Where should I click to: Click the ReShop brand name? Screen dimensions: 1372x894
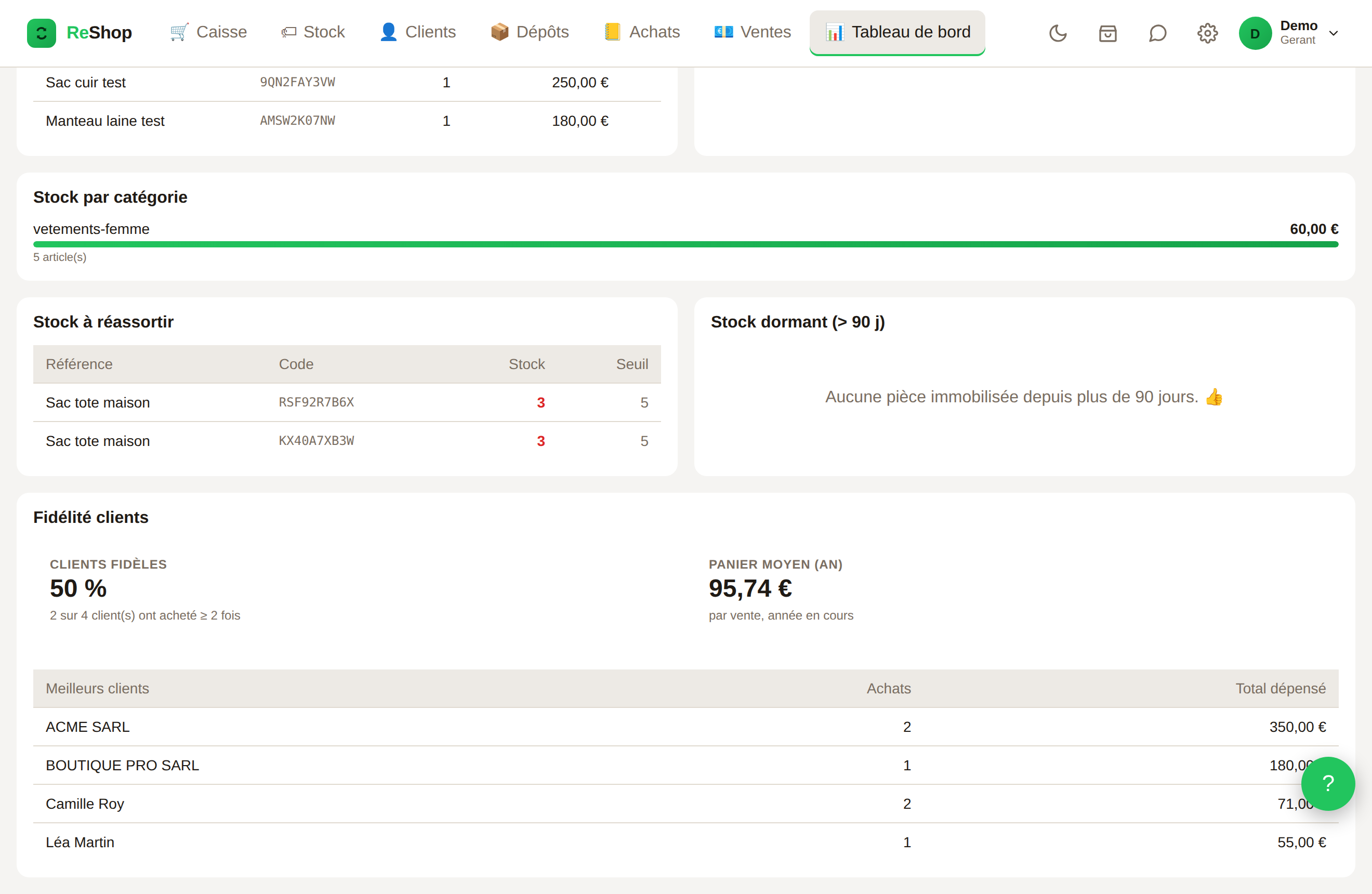click(99, 32)
